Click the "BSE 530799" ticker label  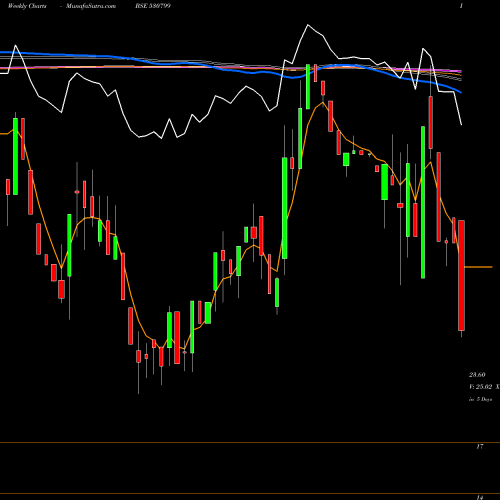(x=153, y=6)
